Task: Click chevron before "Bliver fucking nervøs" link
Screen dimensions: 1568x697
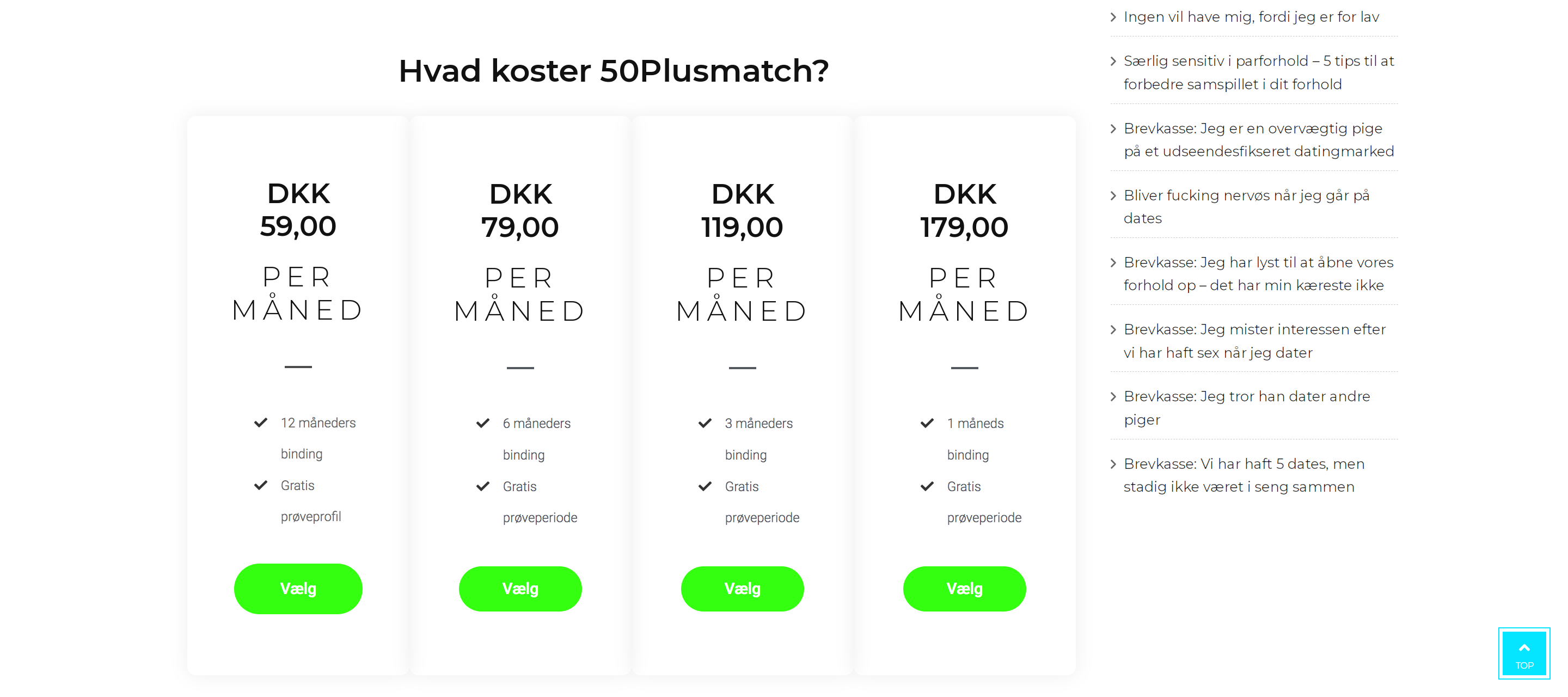Action: [1113, 195]
